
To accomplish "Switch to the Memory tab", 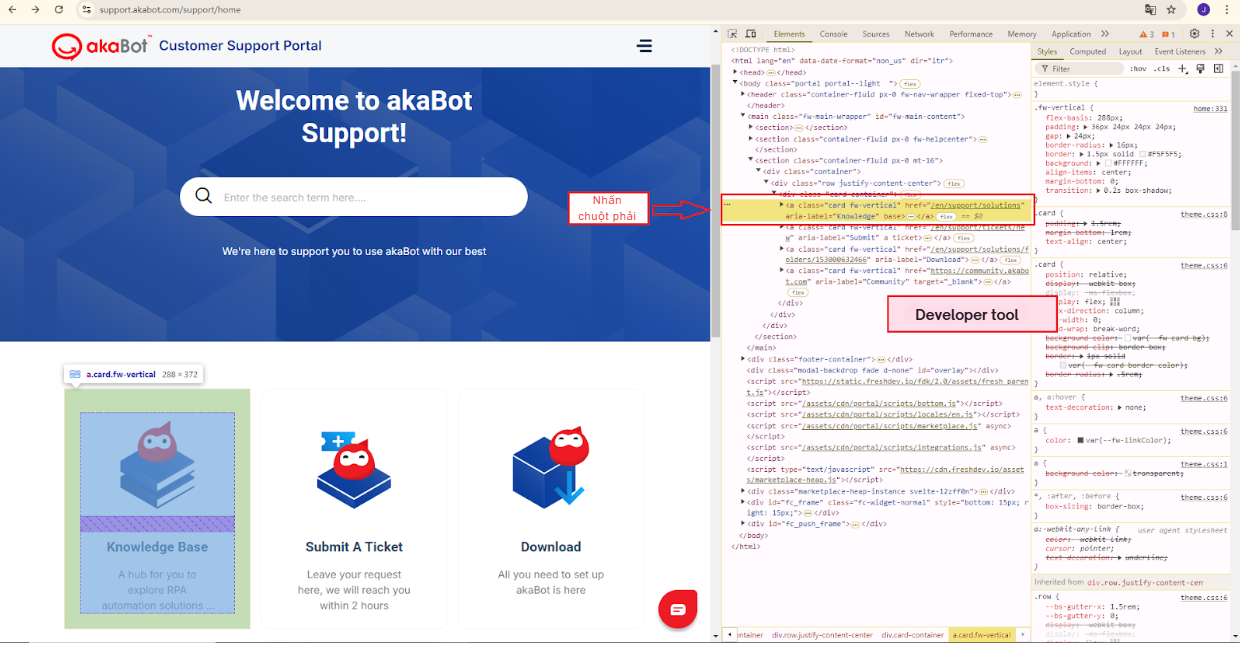I will click(x=1022, y=34).
